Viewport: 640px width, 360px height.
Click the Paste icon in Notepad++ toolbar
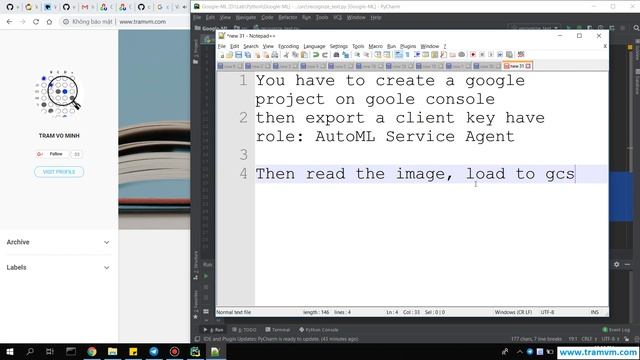point(304,55)
